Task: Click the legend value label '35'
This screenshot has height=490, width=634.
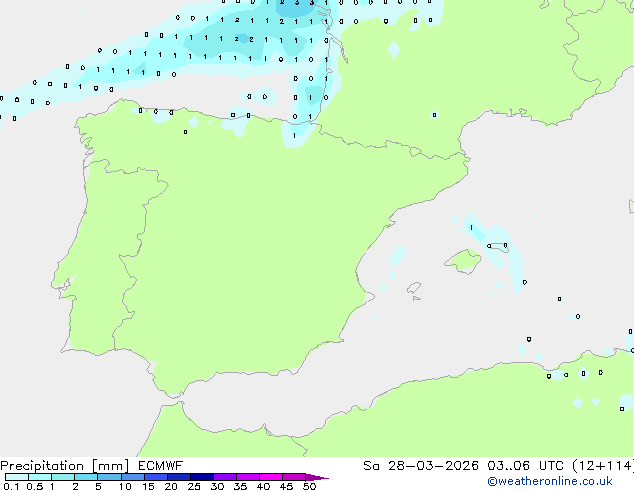Action: click(240, 486)
